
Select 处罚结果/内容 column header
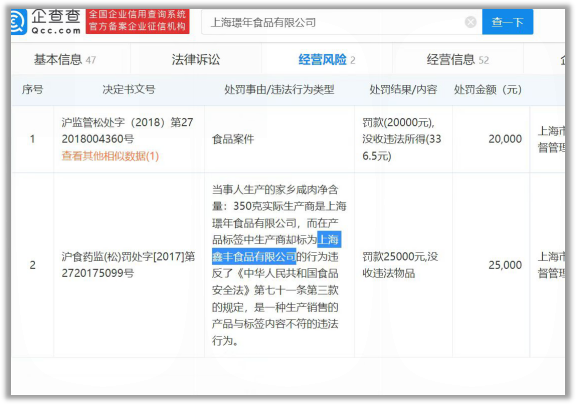403,89
